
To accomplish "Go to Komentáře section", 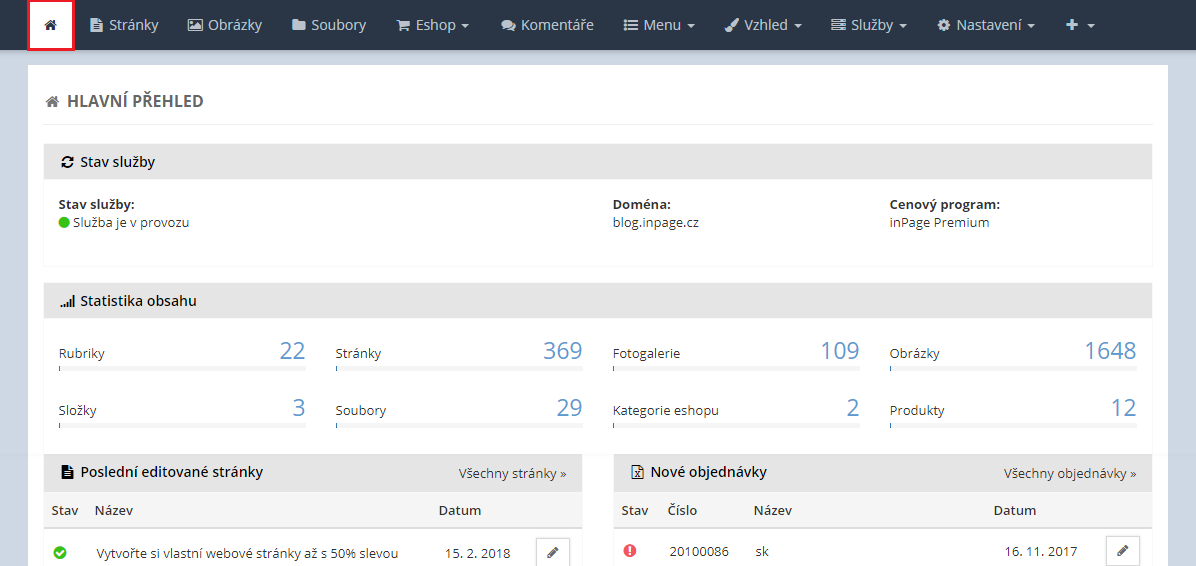I will pos(547,25).
